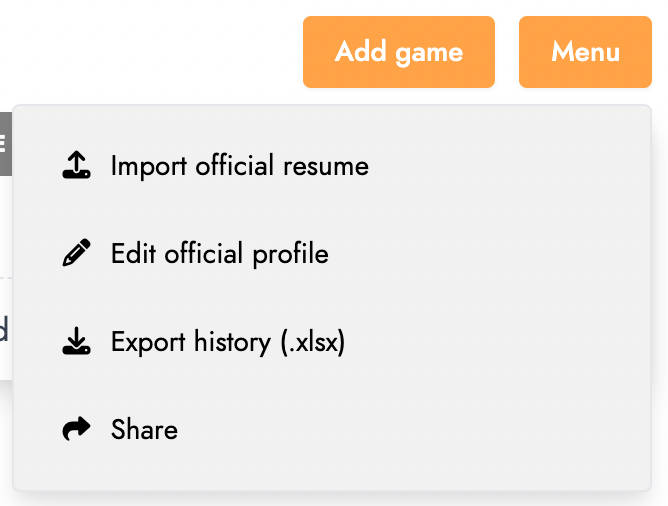
Task: Click the download icon next to Export history
Action: coord(76,341)
